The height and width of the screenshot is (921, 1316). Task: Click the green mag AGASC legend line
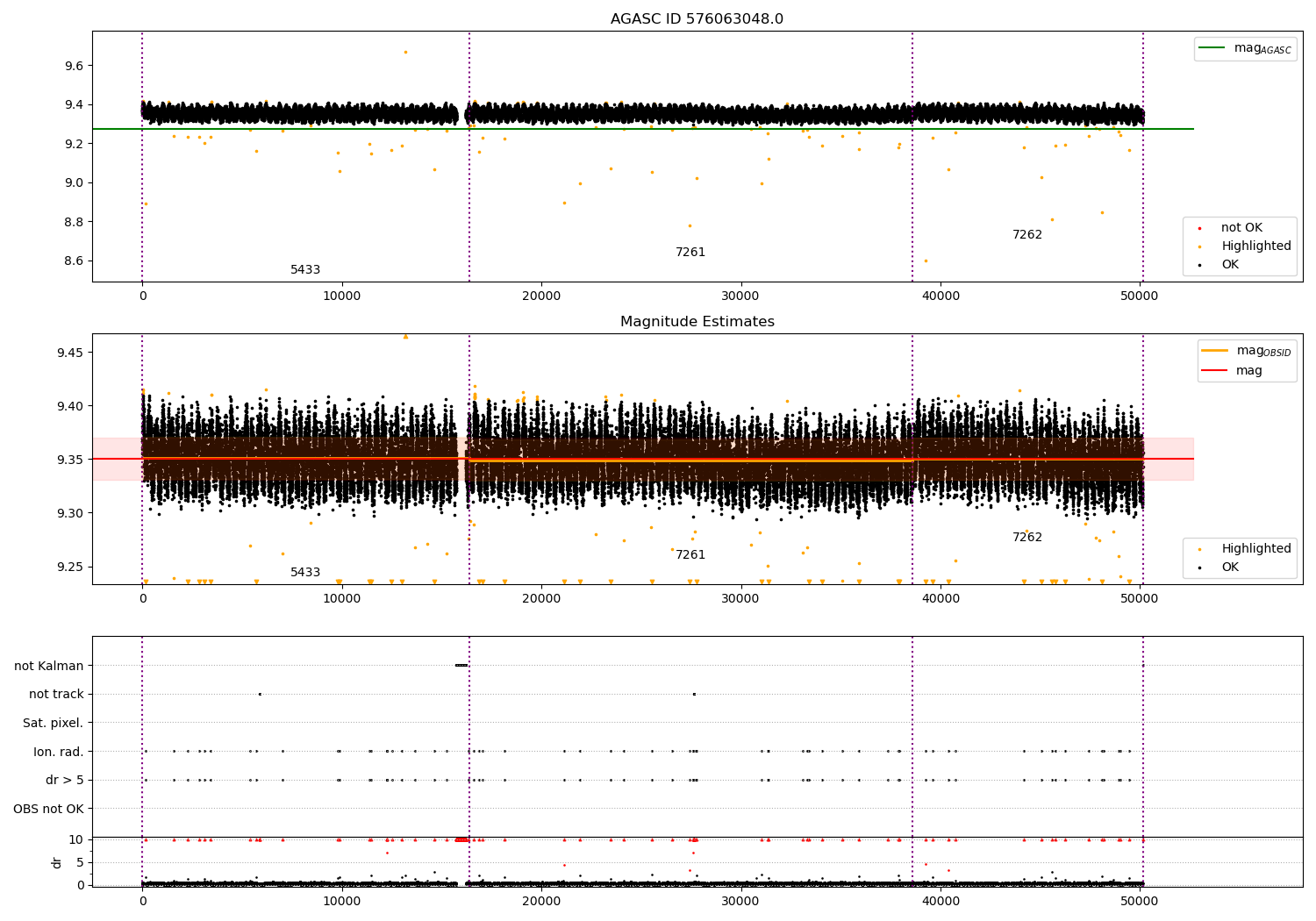click(x=1212, y=48)
